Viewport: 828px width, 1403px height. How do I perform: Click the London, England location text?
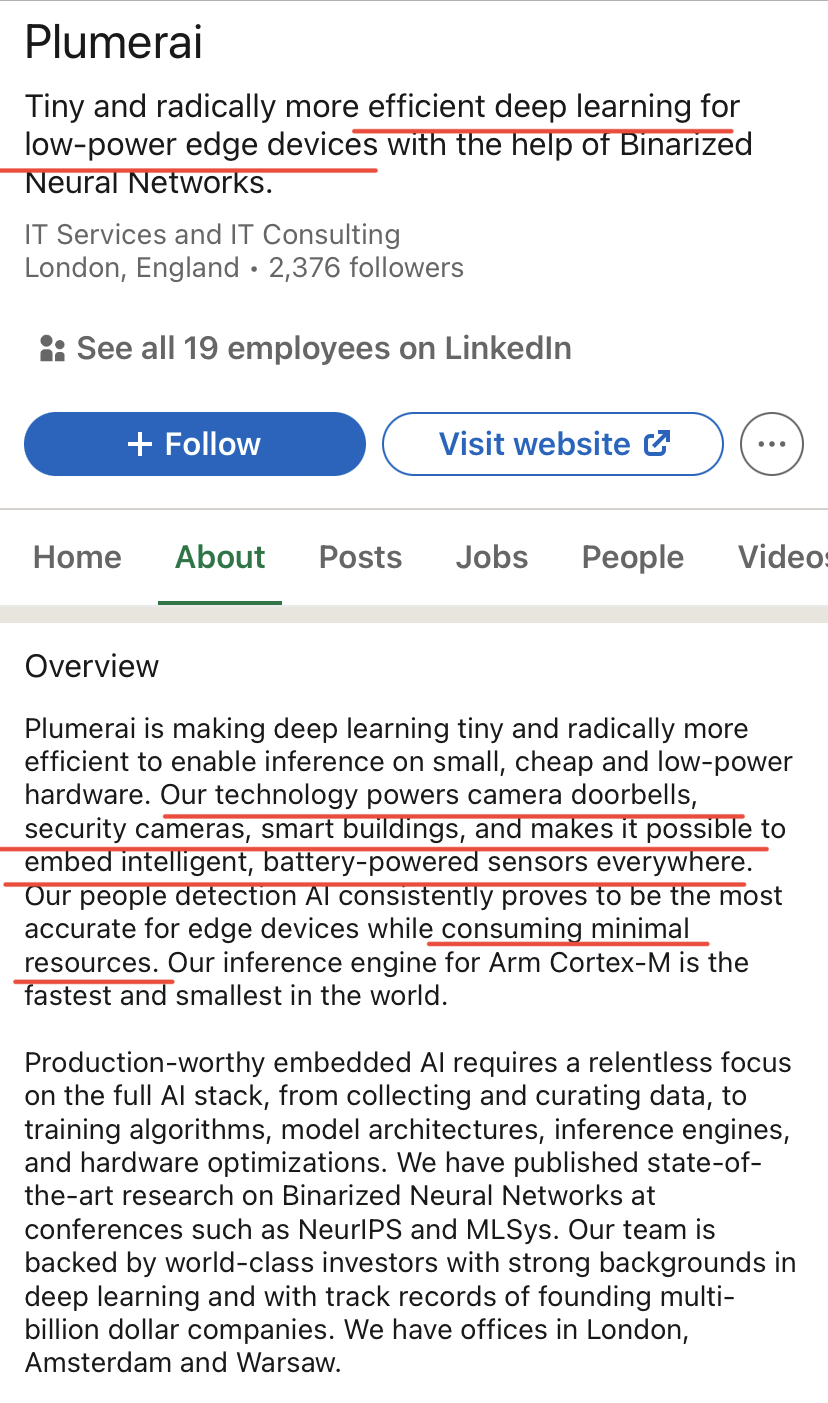click(132, 268)
